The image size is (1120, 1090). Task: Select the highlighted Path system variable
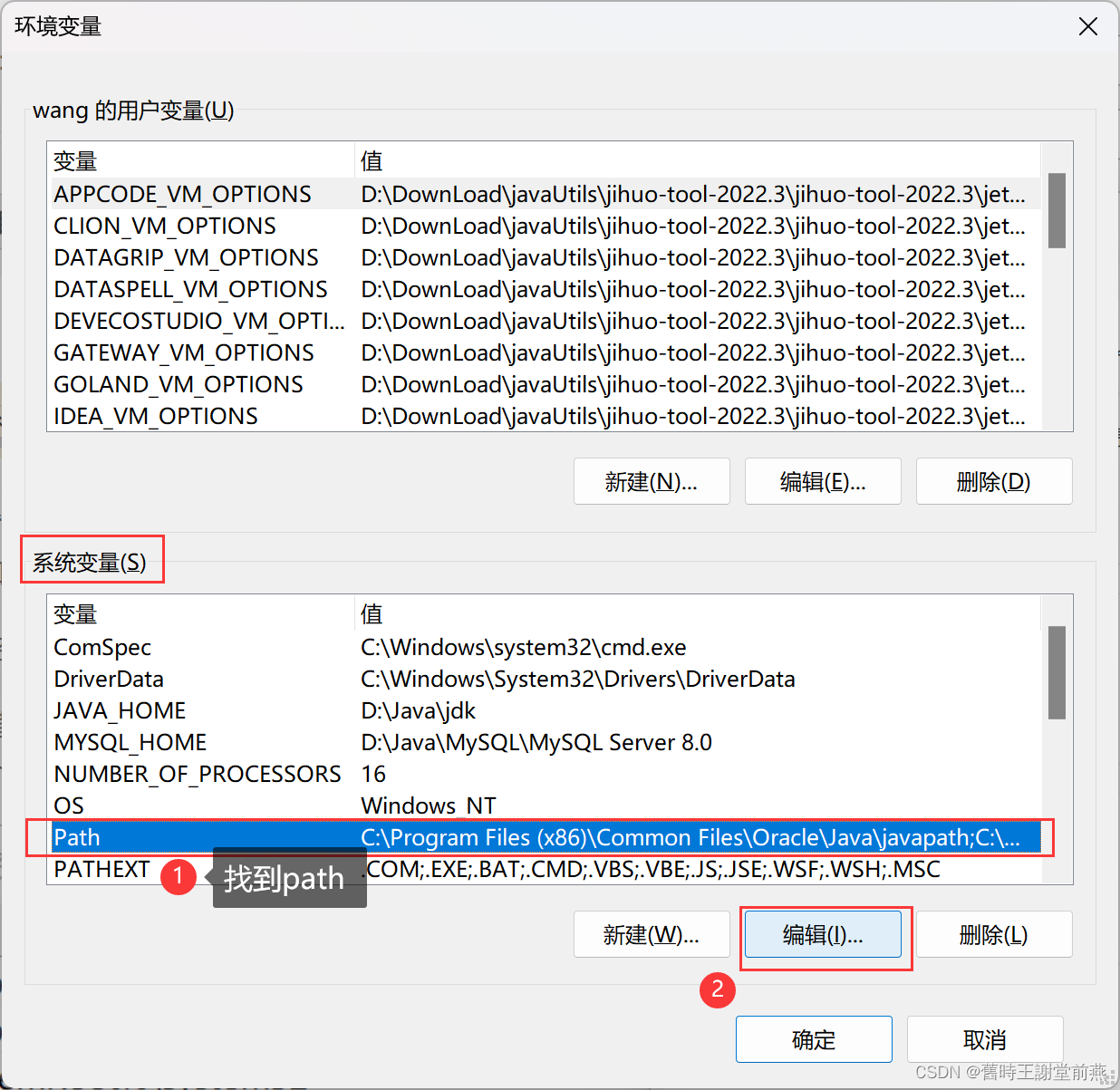tap(546, 837)
